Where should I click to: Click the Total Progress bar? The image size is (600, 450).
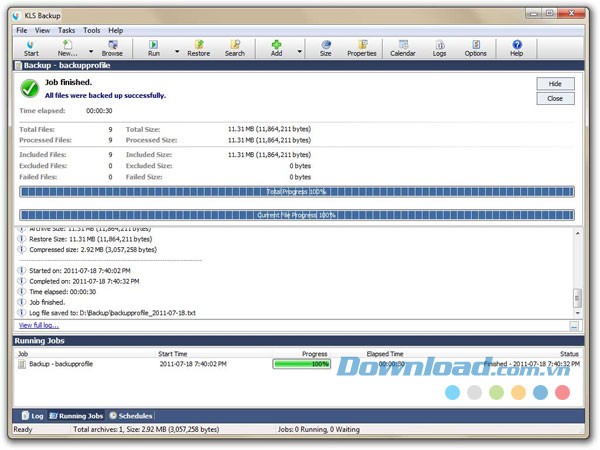click(x=296, y=191)
